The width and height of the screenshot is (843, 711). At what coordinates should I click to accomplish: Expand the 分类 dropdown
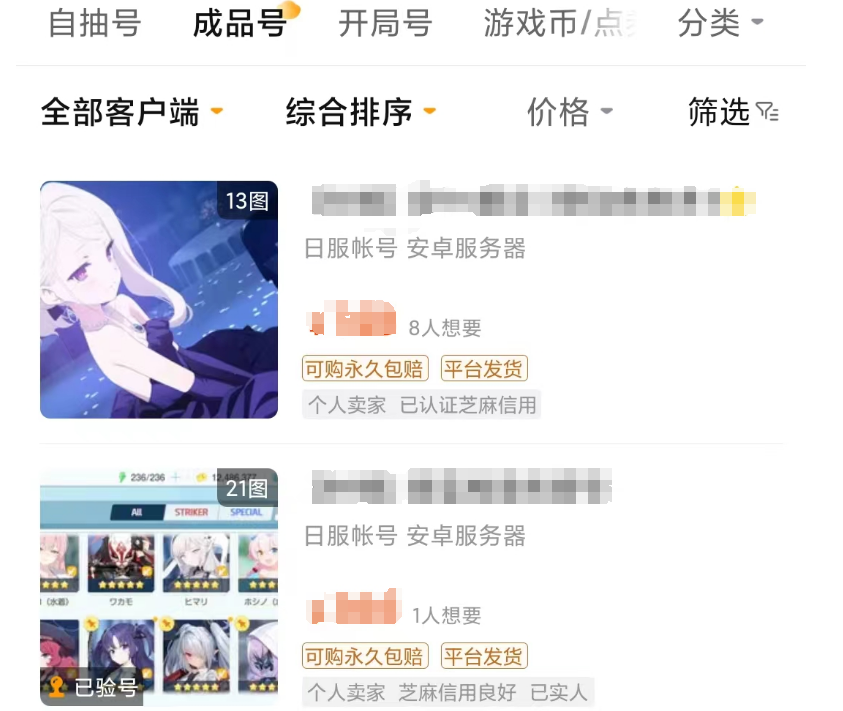(x=720, y=23)
